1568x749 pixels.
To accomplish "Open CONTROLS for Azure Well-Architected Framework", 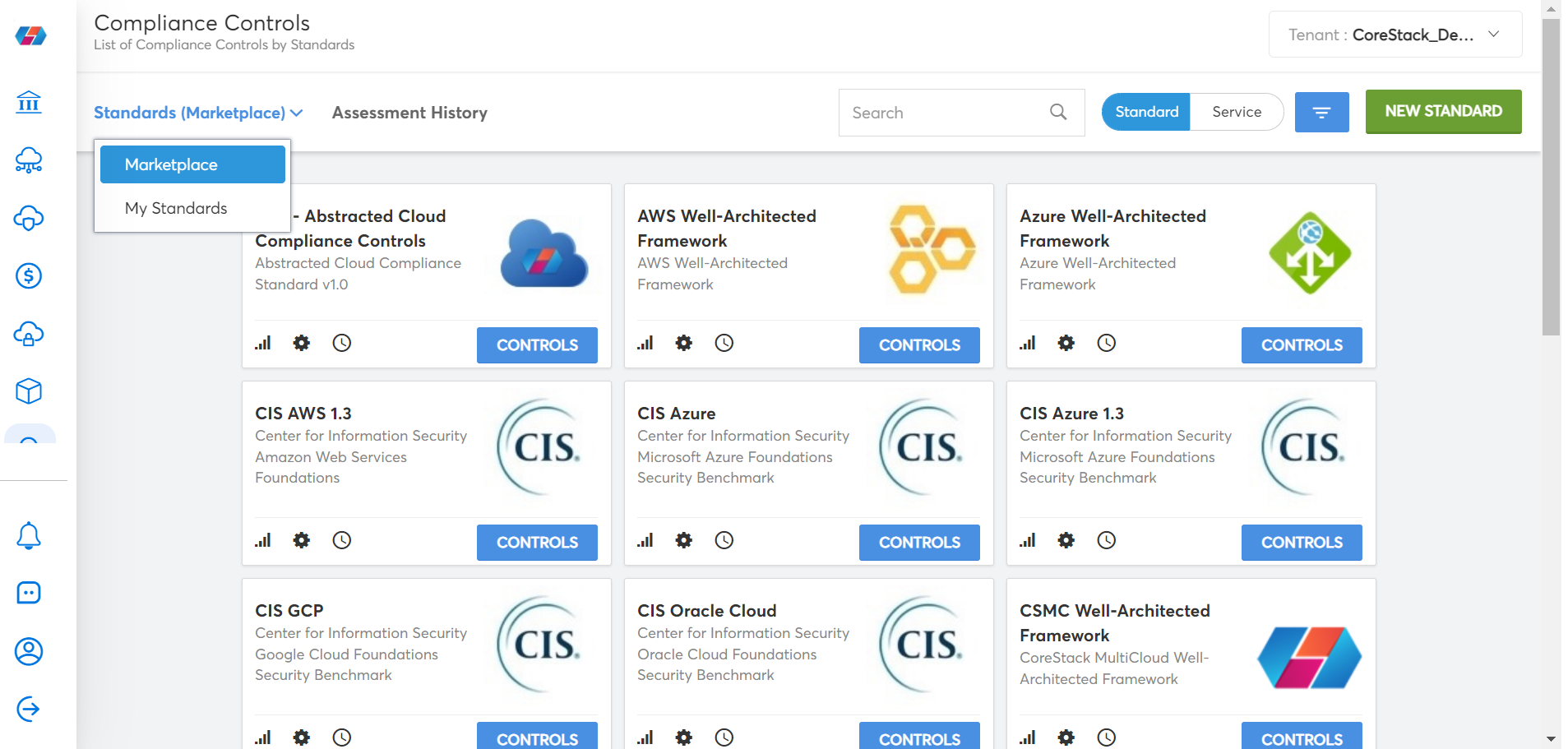I will click(x=1302, y=345).
